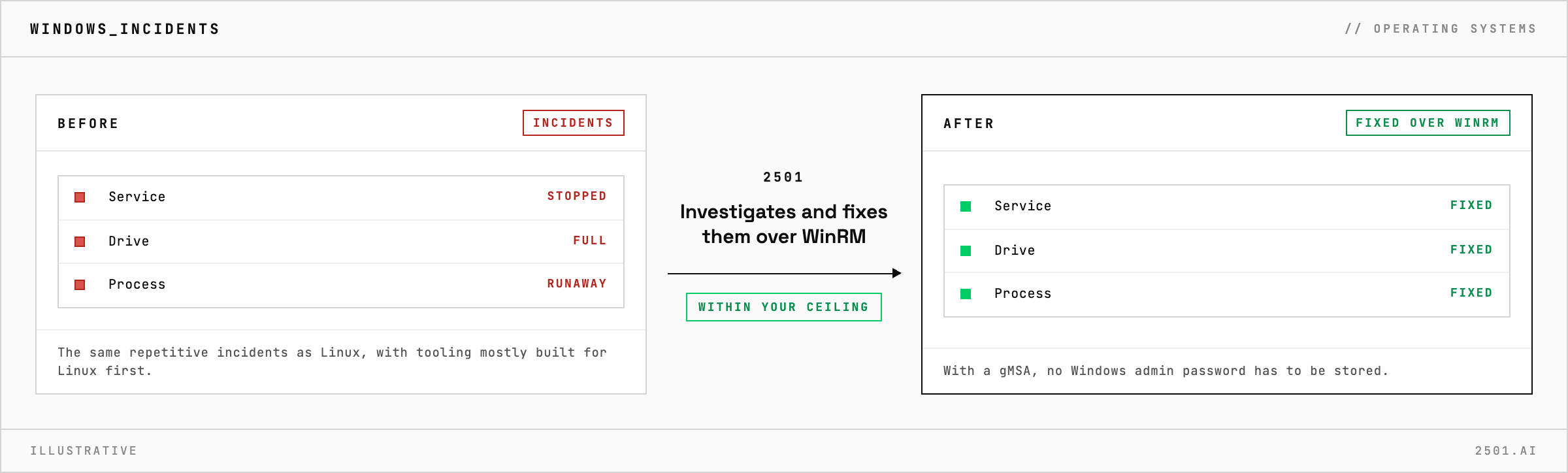1568x473 pixels.
Task: Click the green square beside fixed Service
Action: click(x=966, y=206)
